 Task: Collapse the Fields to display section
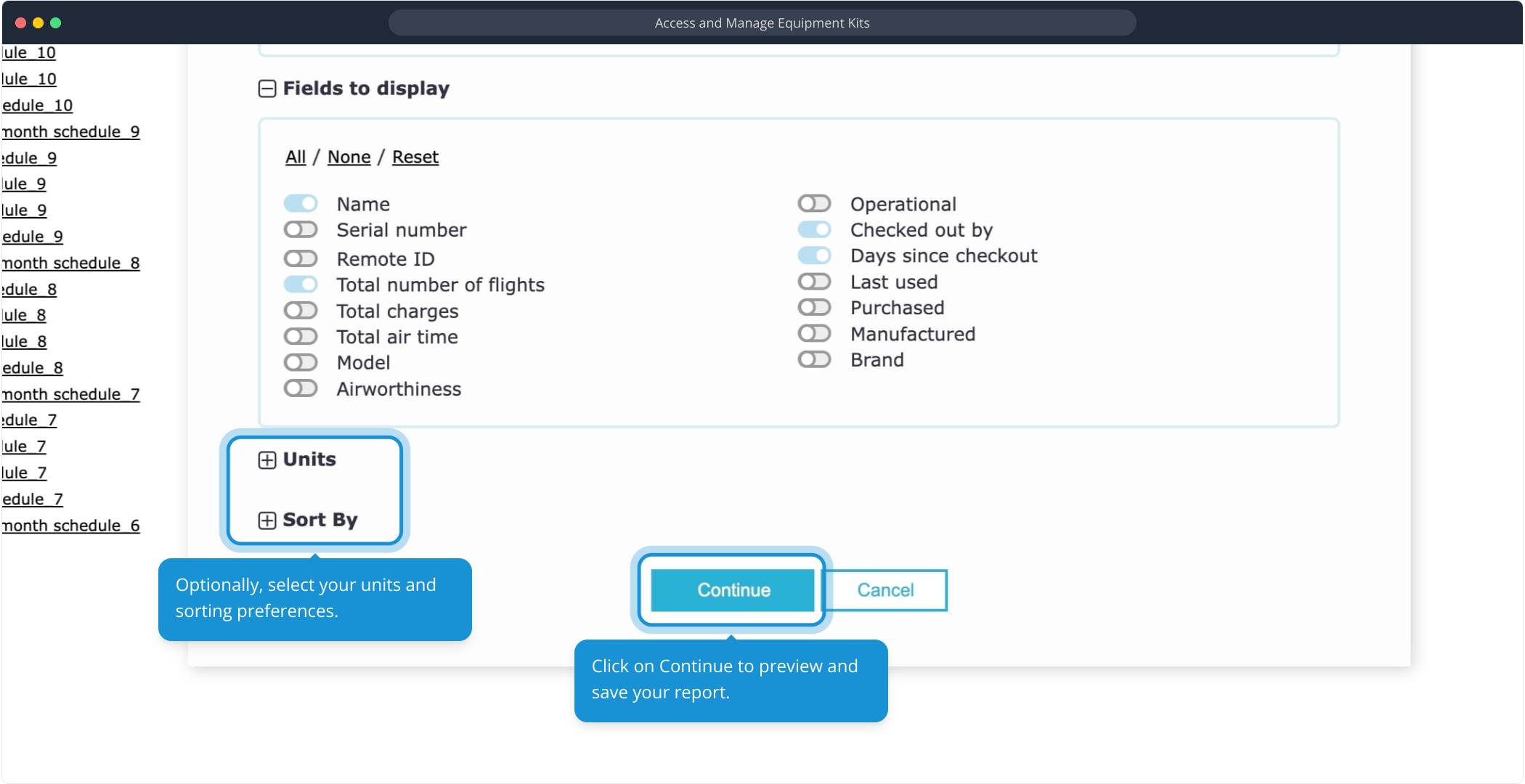click(x=267, y=89)
